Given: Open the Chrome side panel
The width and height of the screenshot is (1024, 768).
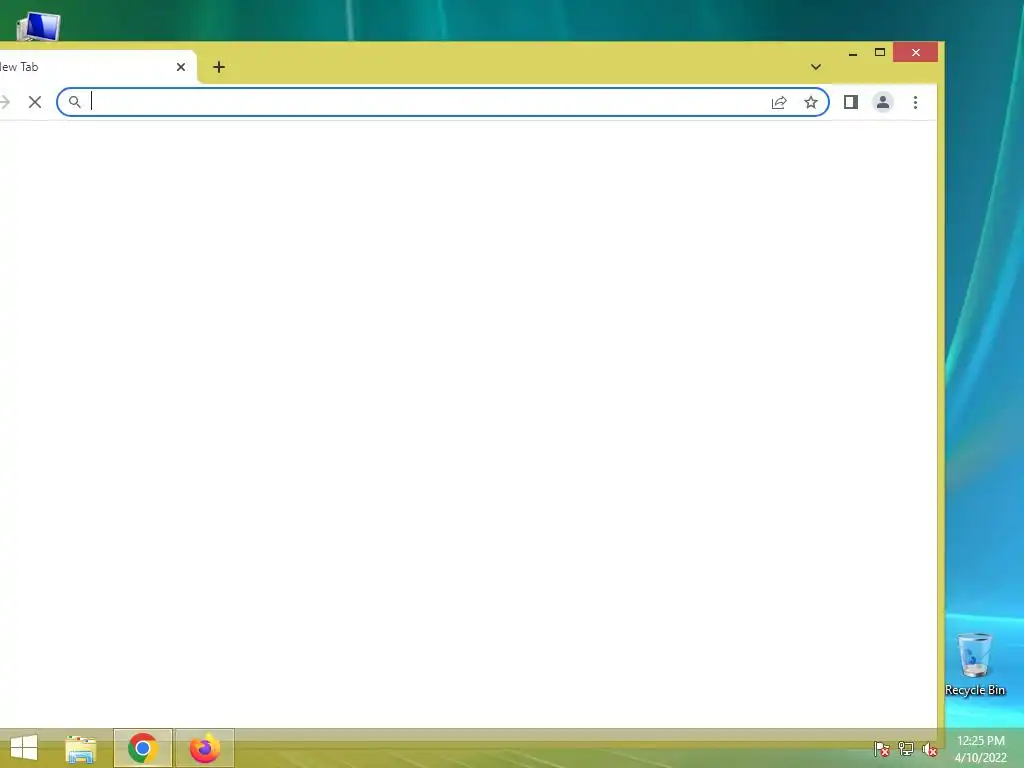Looking at the screenshot, I should tap(850, 102).
